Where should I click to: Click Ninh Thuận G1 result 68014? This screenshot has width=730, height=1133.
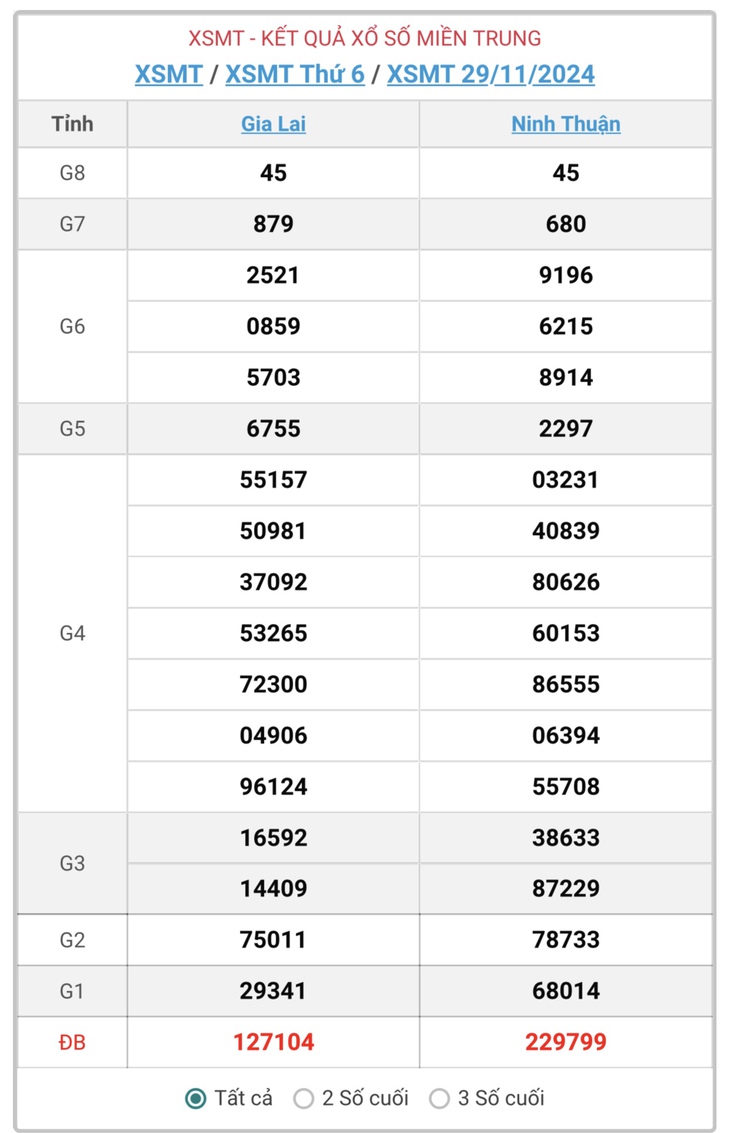pyautogui.click(x=566, y=991)
